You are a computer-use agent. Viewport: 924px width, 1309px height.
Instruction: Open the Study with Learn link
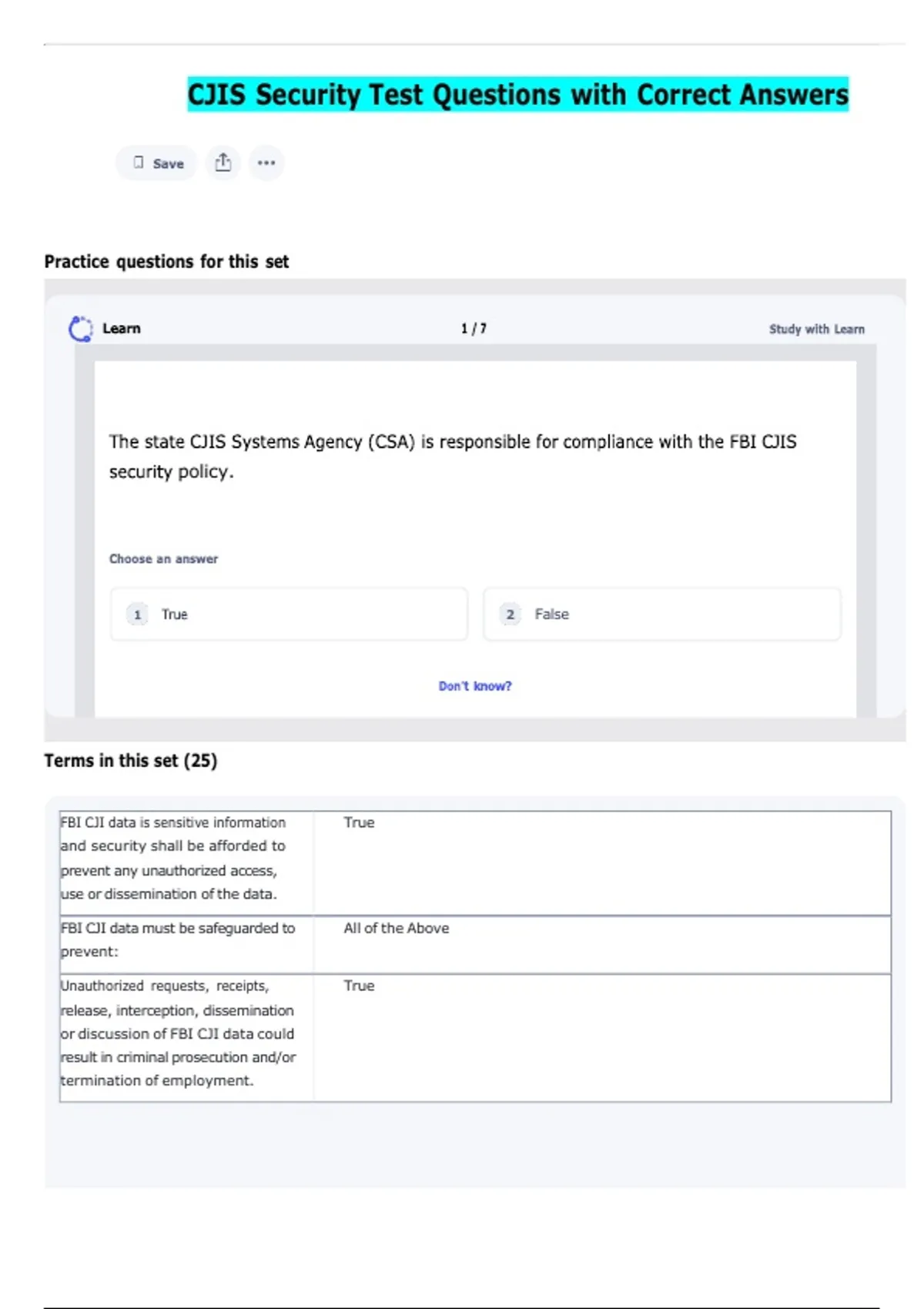(x=816, y=329)
